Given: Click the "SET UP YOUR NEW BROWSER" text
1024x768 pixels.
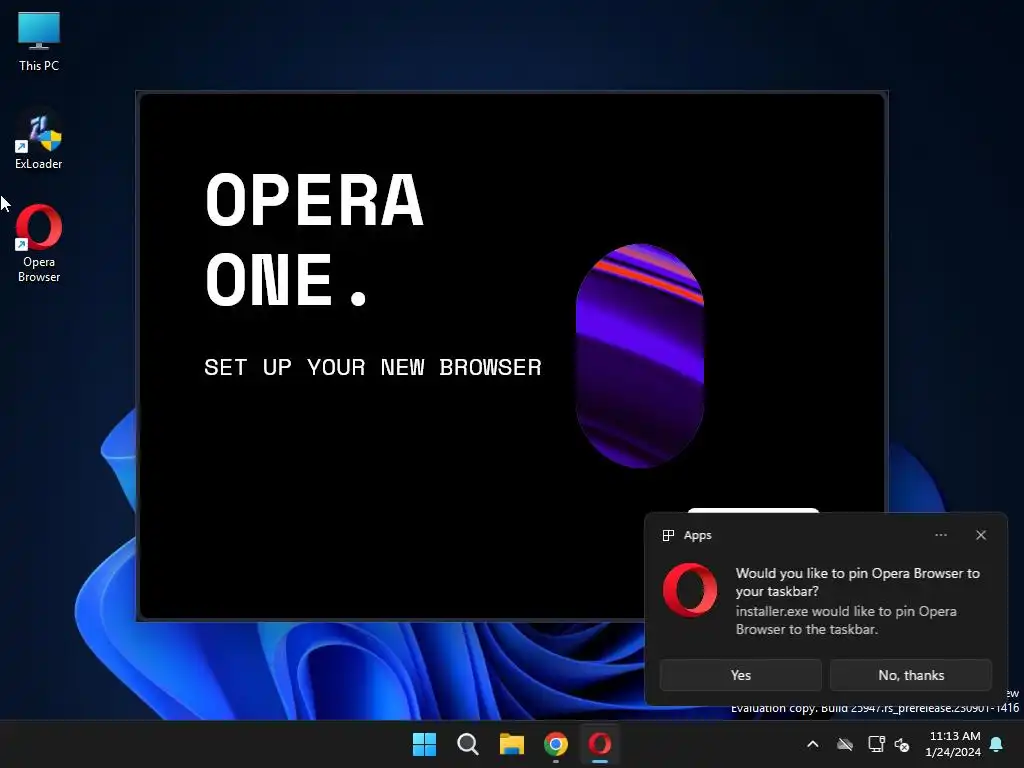Looking at the screenshot, I should pyautogui.click(x=373, y=367).
